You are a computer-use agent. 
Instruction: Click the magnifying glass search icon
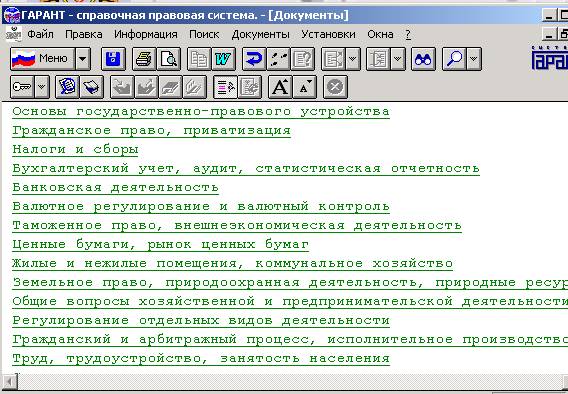pos(454,59)
